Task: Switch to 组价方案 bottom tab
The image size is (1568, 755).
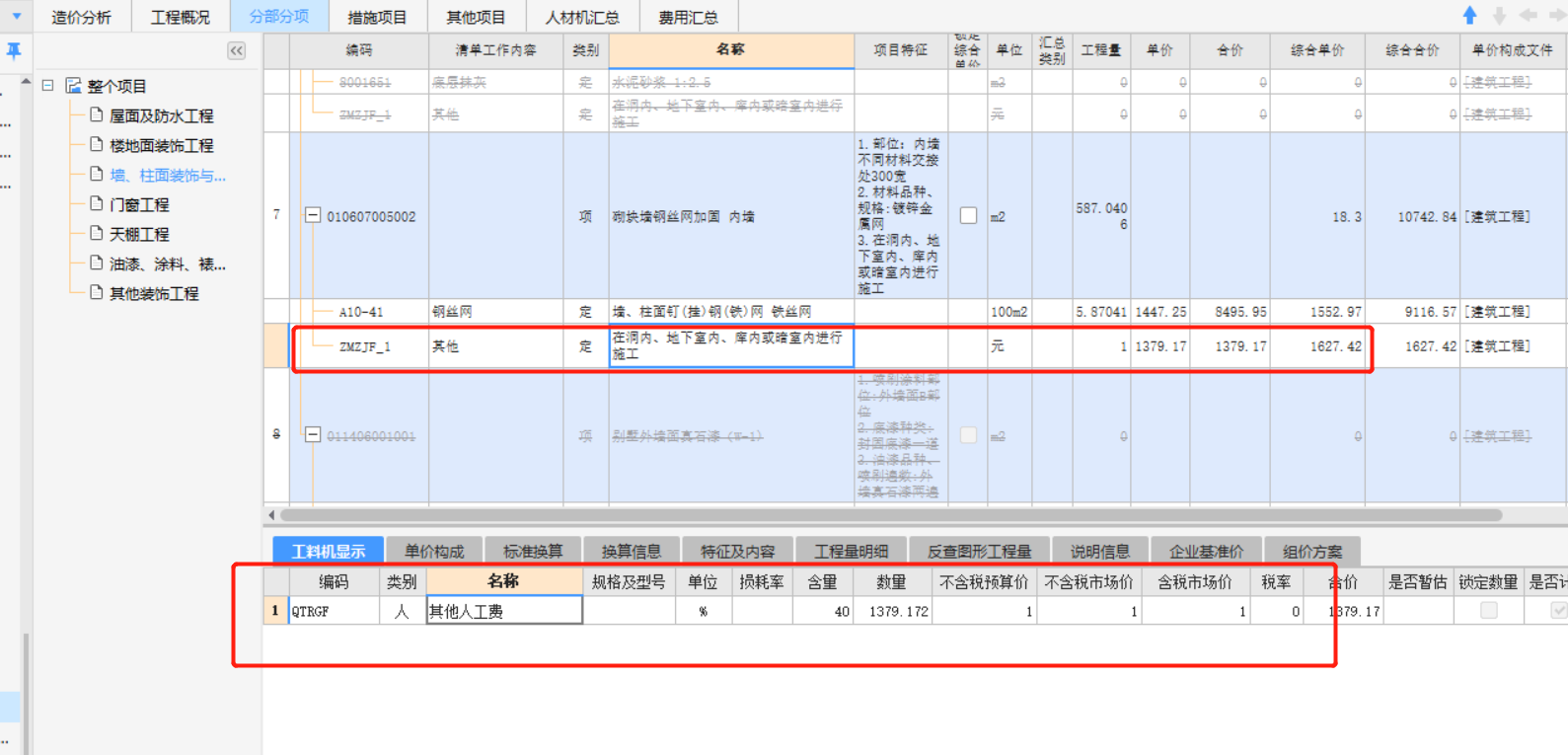Action: tap(1312, 551)
